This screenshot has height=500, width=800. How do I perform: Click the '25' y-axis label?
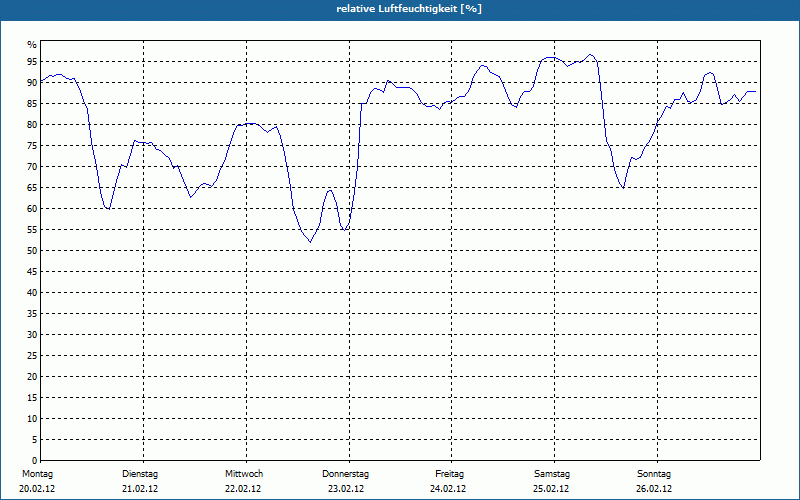pyautogui.click(x=32, y=356)
